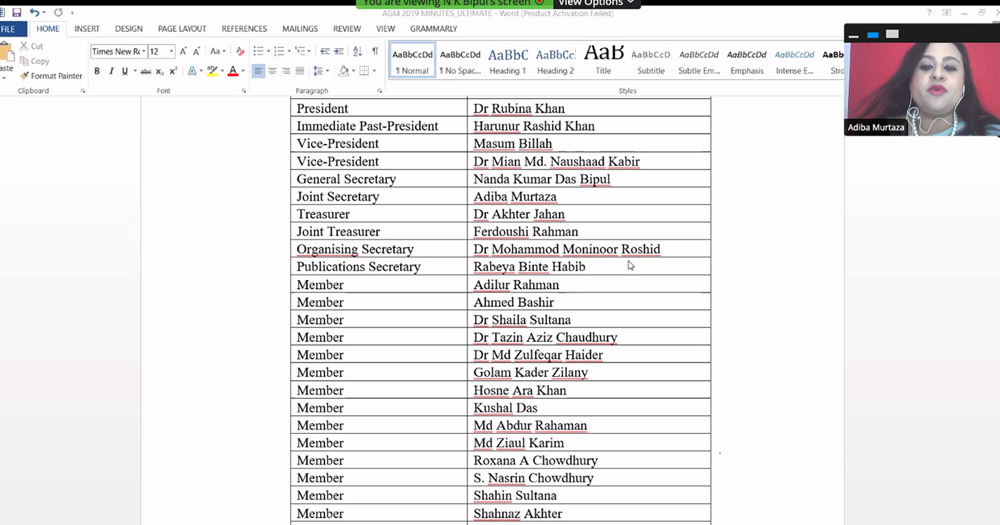Open the REVIEW tab
This screenshot has height=525, width=1000.
347,29
